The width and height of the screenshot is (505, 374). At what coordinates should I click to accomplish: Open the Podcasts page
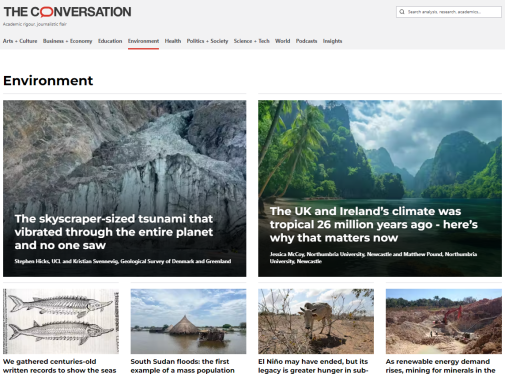306,41
